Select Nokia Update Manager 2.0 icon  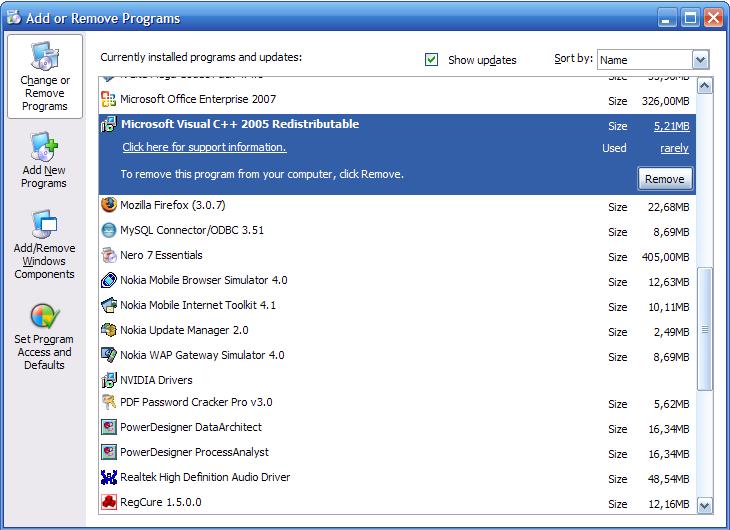pos(108,330)
